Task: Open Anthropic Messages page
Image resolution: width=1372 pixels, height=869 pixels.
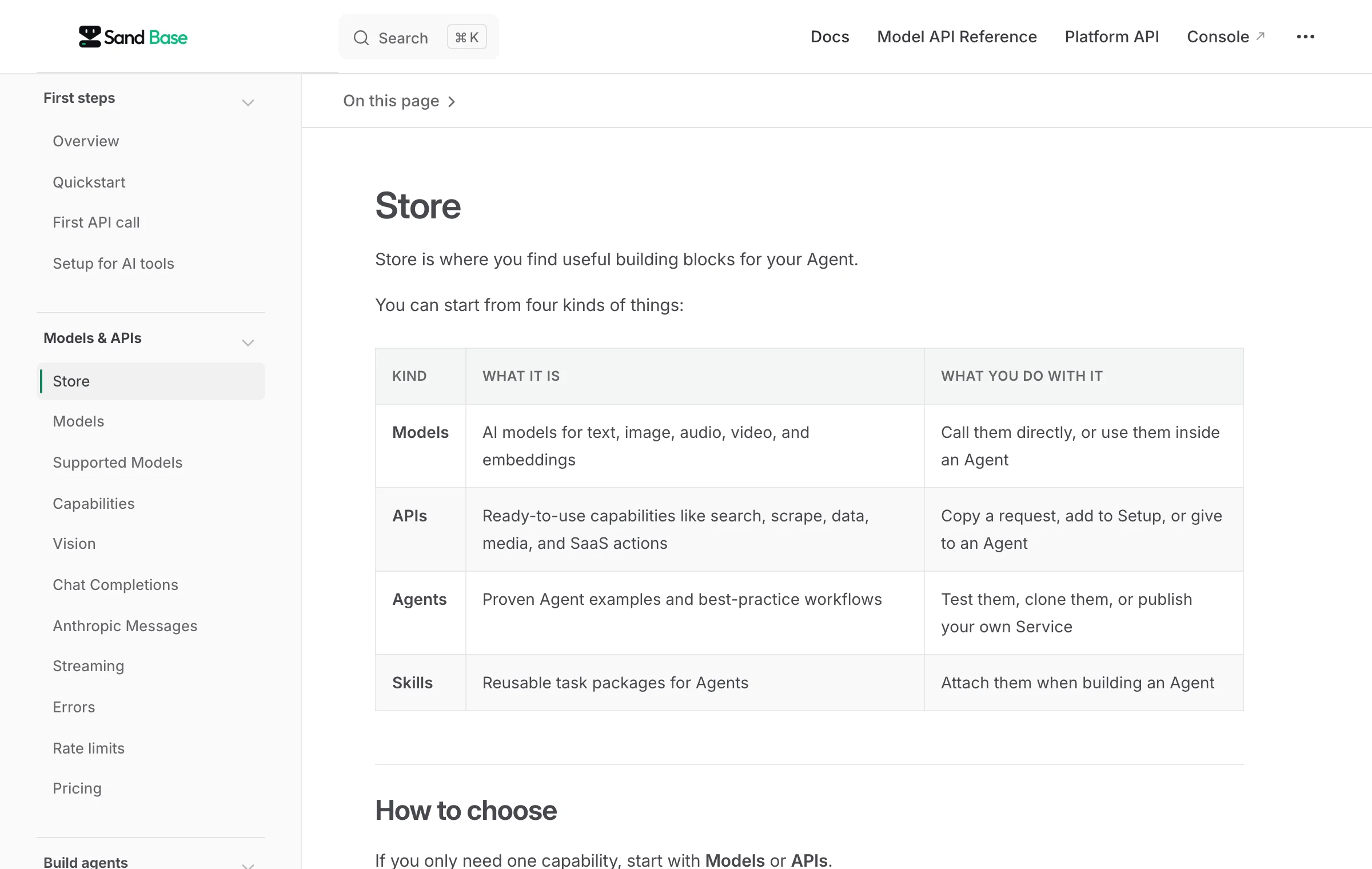Action: [x=125, y=625]
